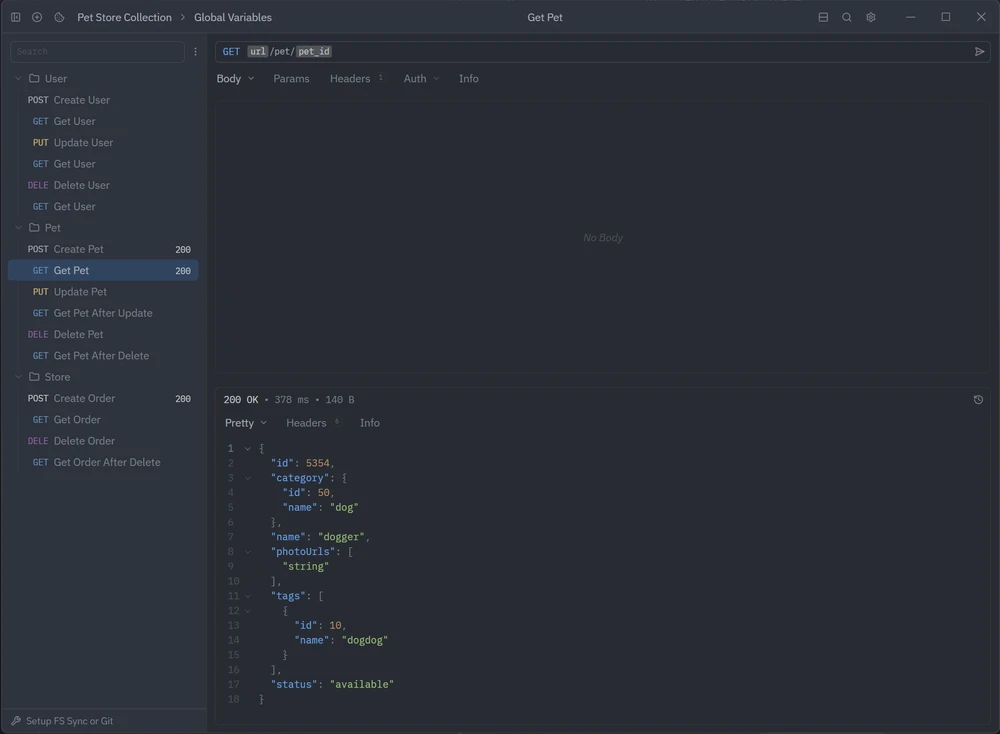1000x734 pixels.
Task: Open the request Info tab
Action: (x=469, y=78)
